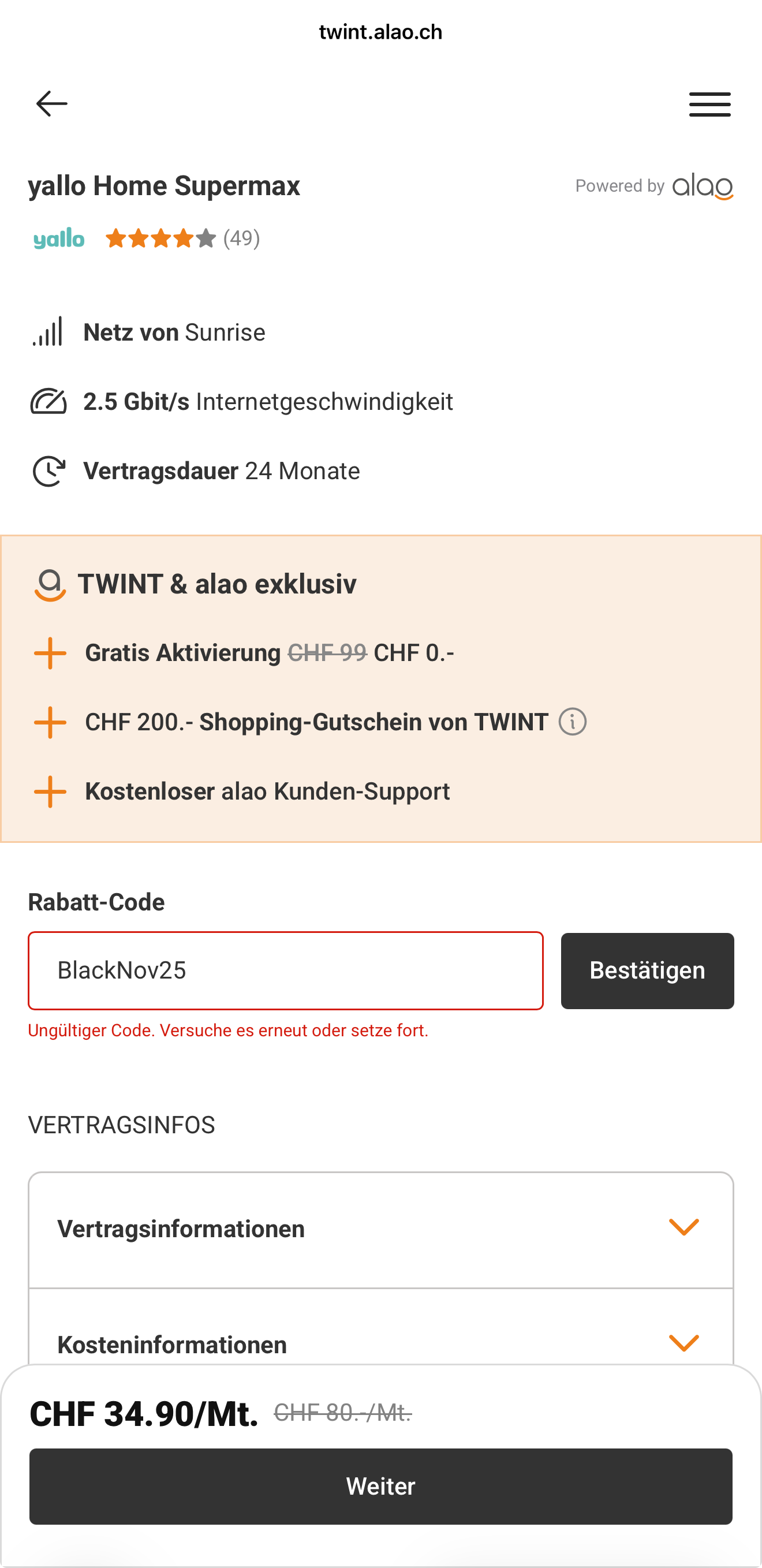762x1568 pixels.
Task: Click the review count (49)
Action: pyautogui.click(x=242, y=238)
